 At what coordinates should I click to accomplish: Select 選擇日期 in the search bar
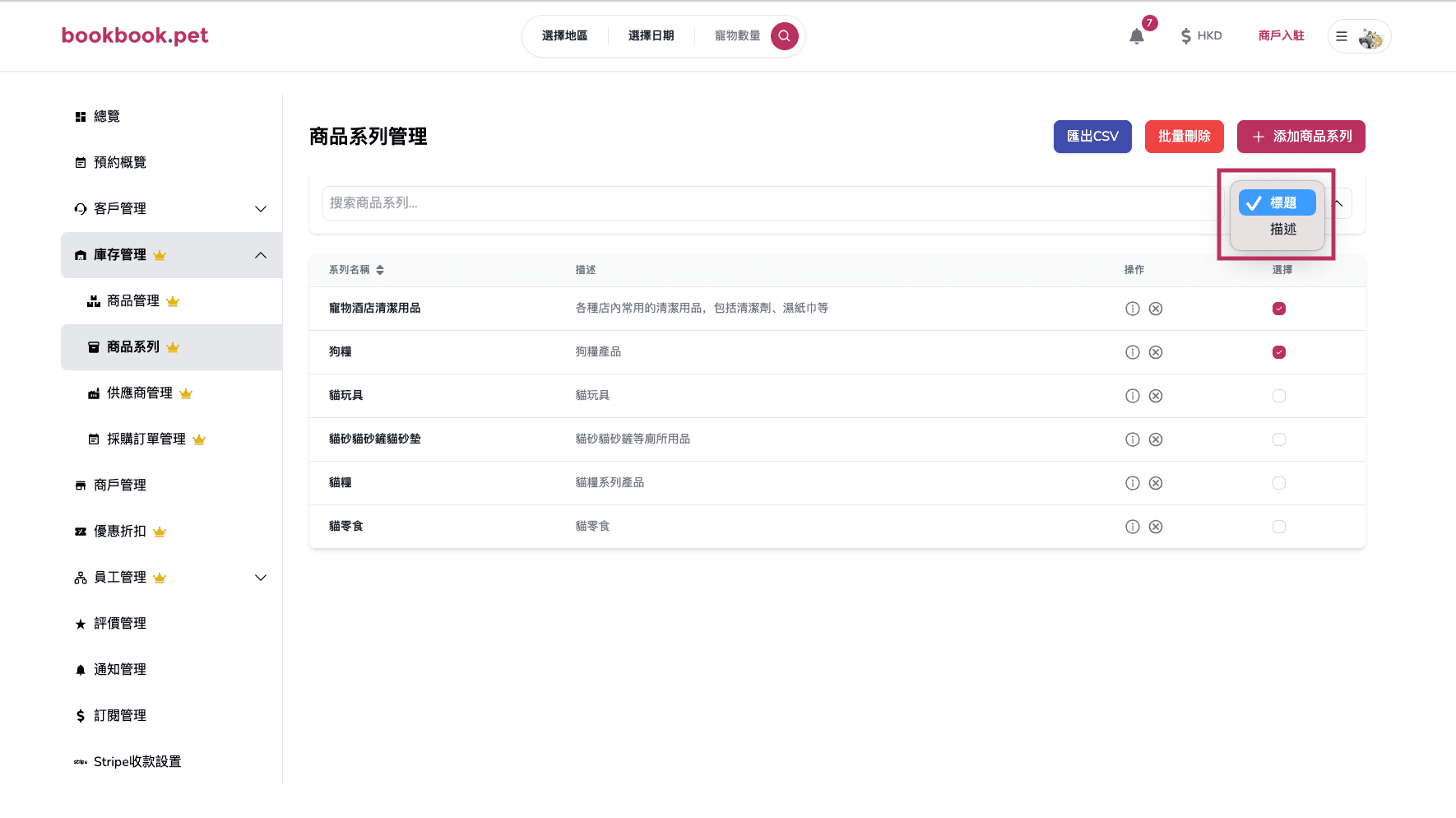click(651, 35)
